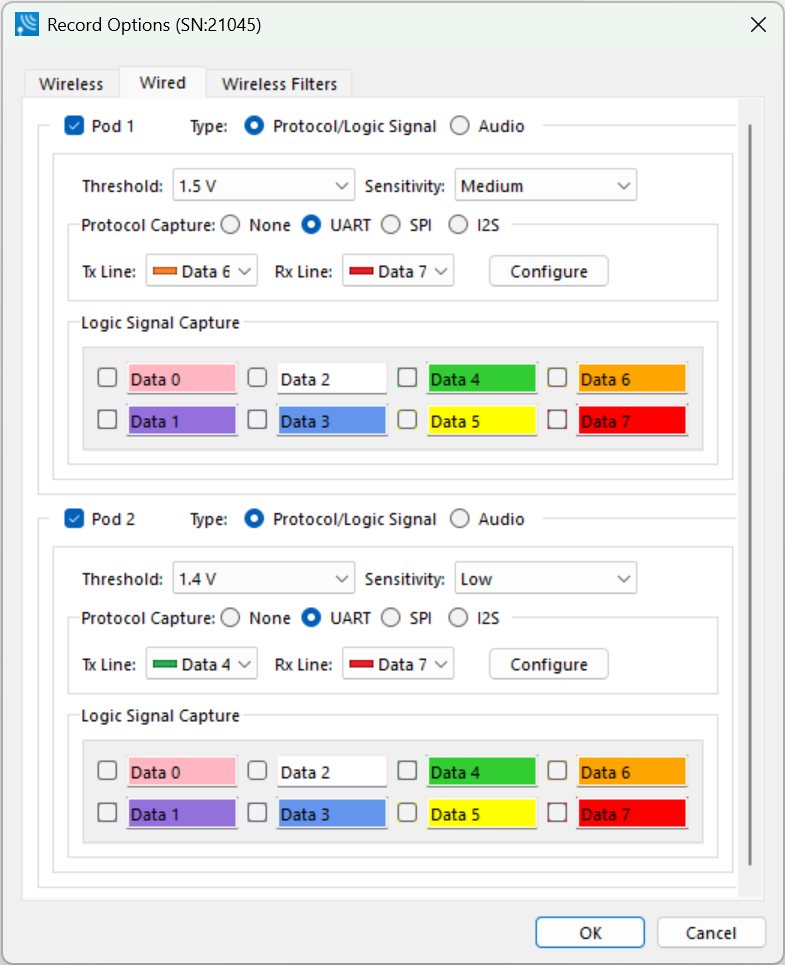The width and height of the screenshot is (785, 965).
Task: Enable Pod 1 Data 7 logic capture checkbox
Action: click(557, 419)
